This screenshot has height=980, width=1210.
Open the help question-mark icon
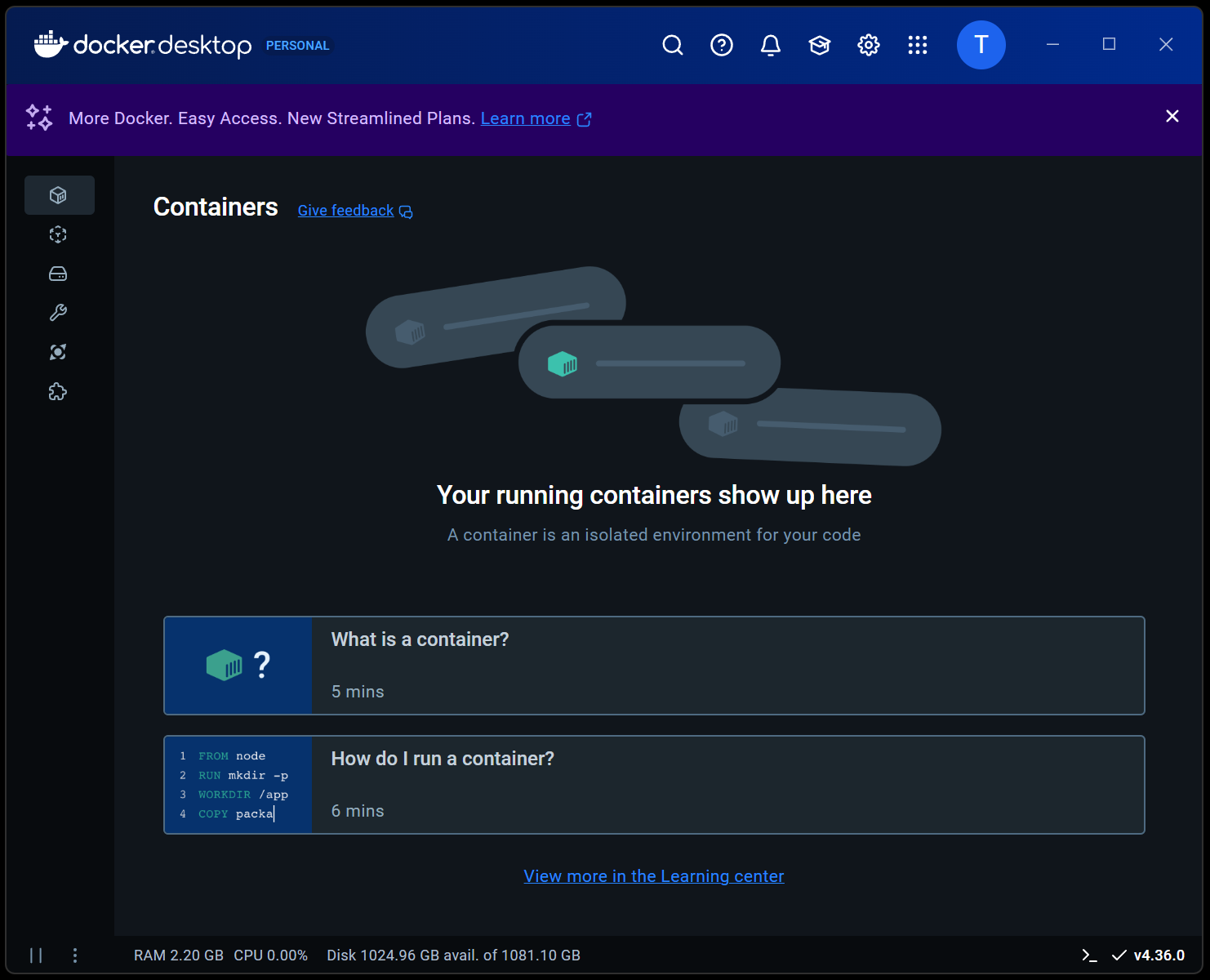[721, 45]
